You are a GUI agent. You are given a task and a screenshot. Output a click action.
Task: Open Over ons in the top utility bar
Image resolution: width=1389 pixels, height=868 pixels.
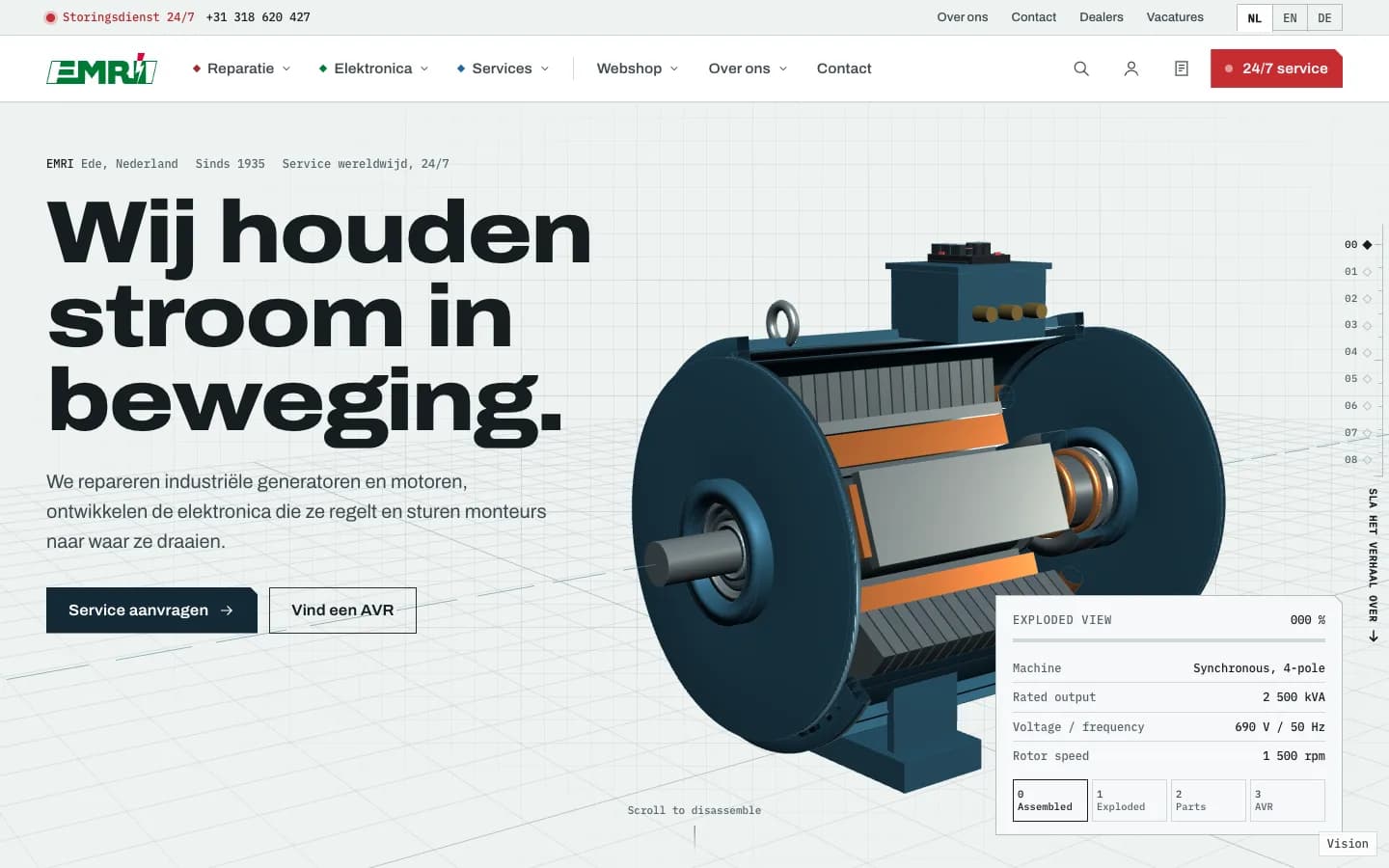tap(963, 17)
